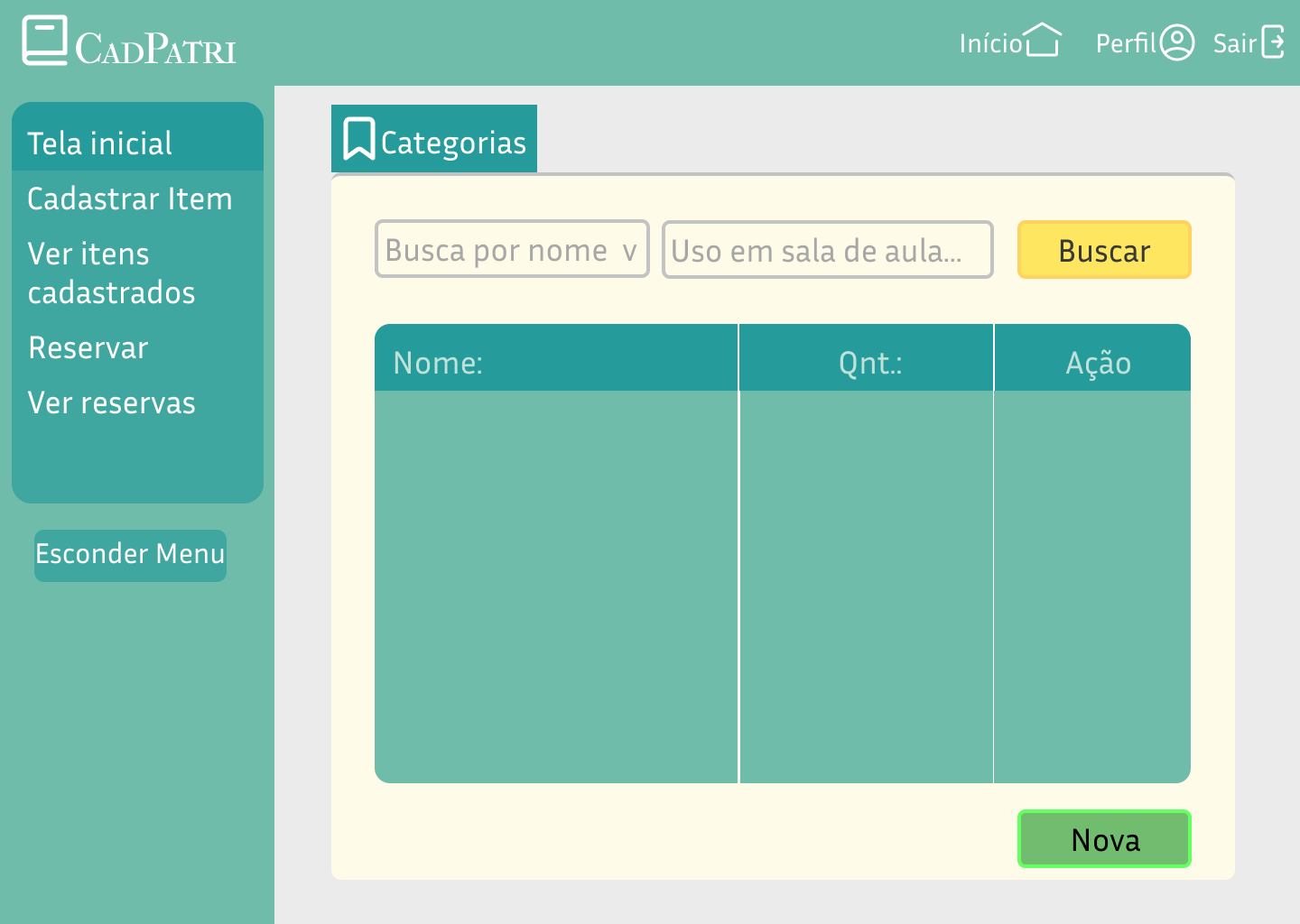Click the Ação column header
Viewport: 1300px width, 924px height.
(1092, 358)
